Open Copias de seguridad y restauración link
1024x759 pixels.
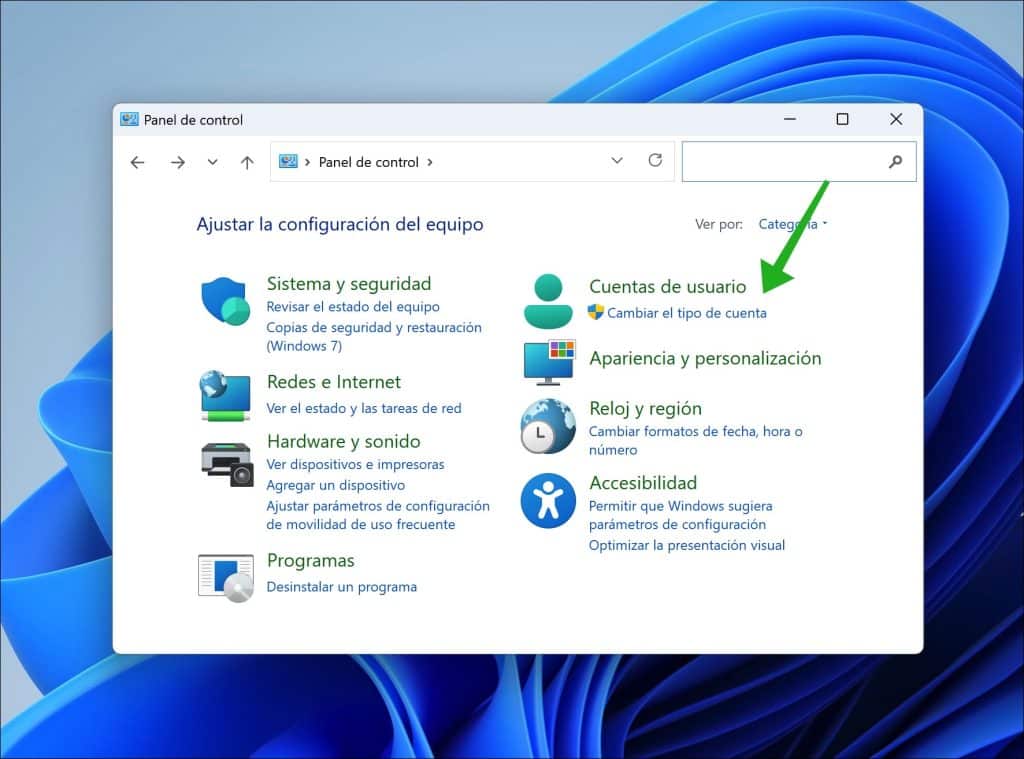tap(374, 336)
